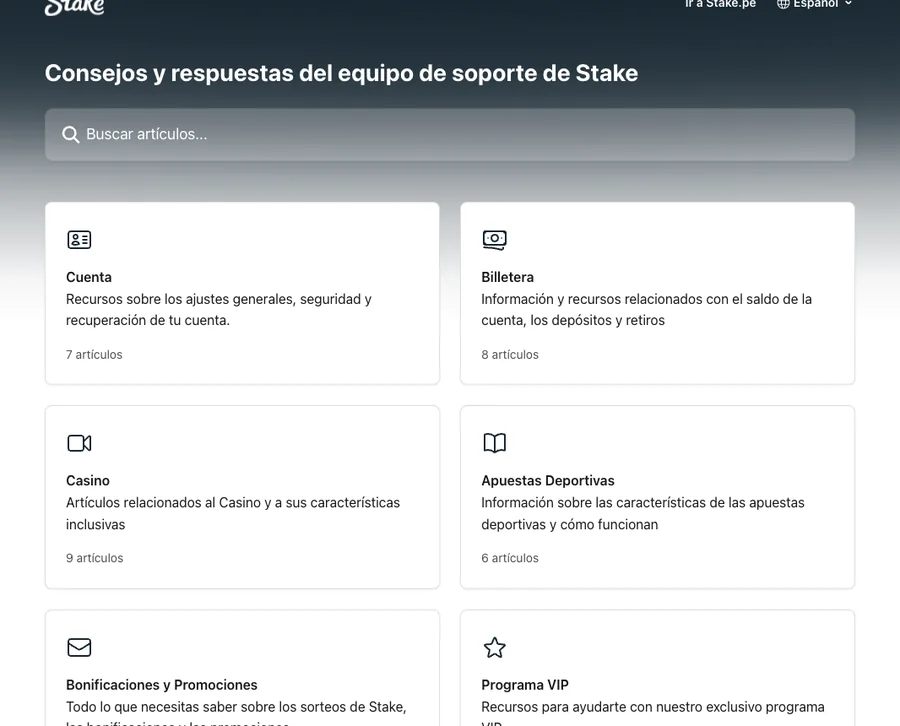Open the Cuenta collection title
900x726 pixels.
[89, 277]
